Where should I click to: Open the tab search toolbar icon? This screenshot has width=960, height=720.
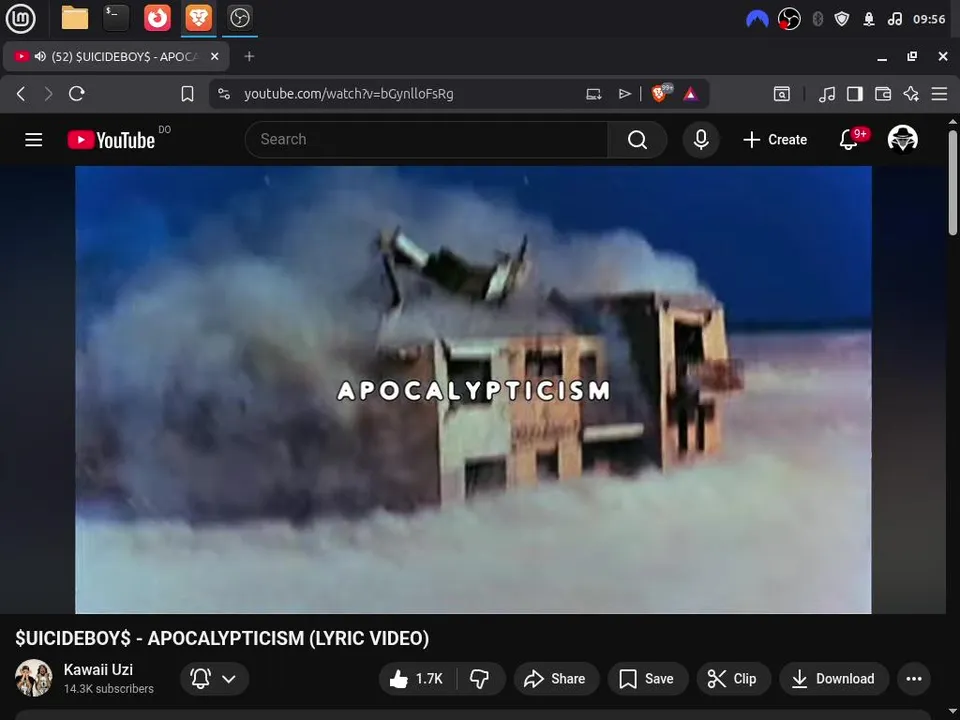click(782, 94)
